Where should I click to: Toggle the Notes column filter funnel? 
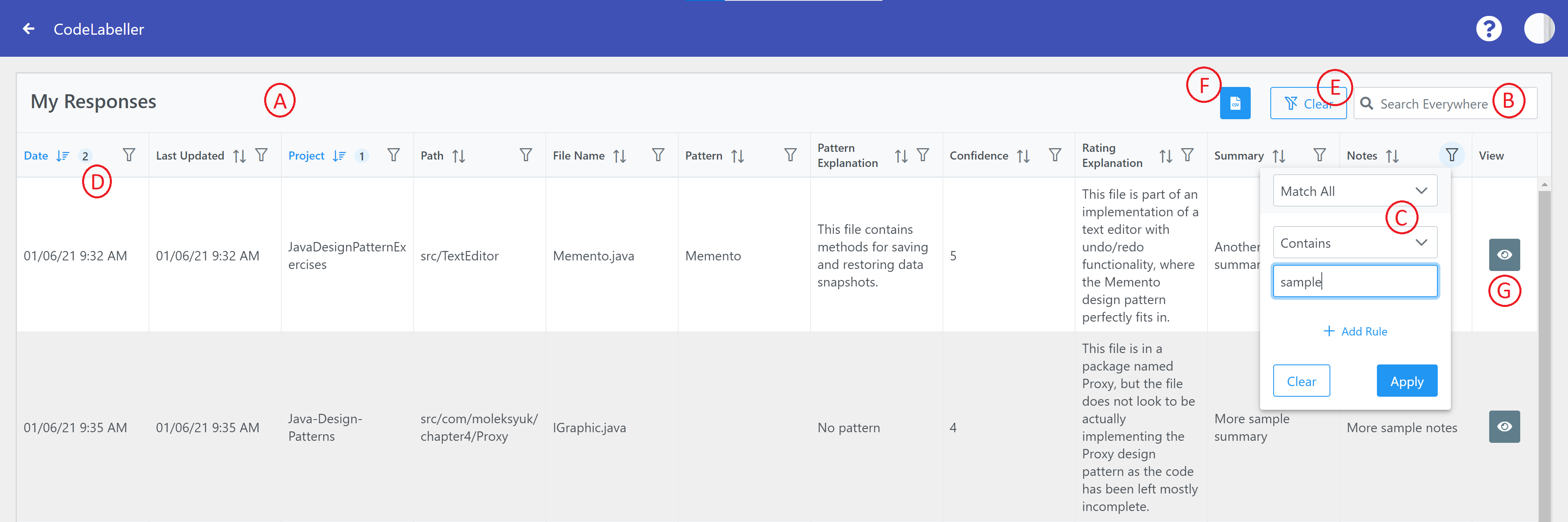coord(1451,155)
